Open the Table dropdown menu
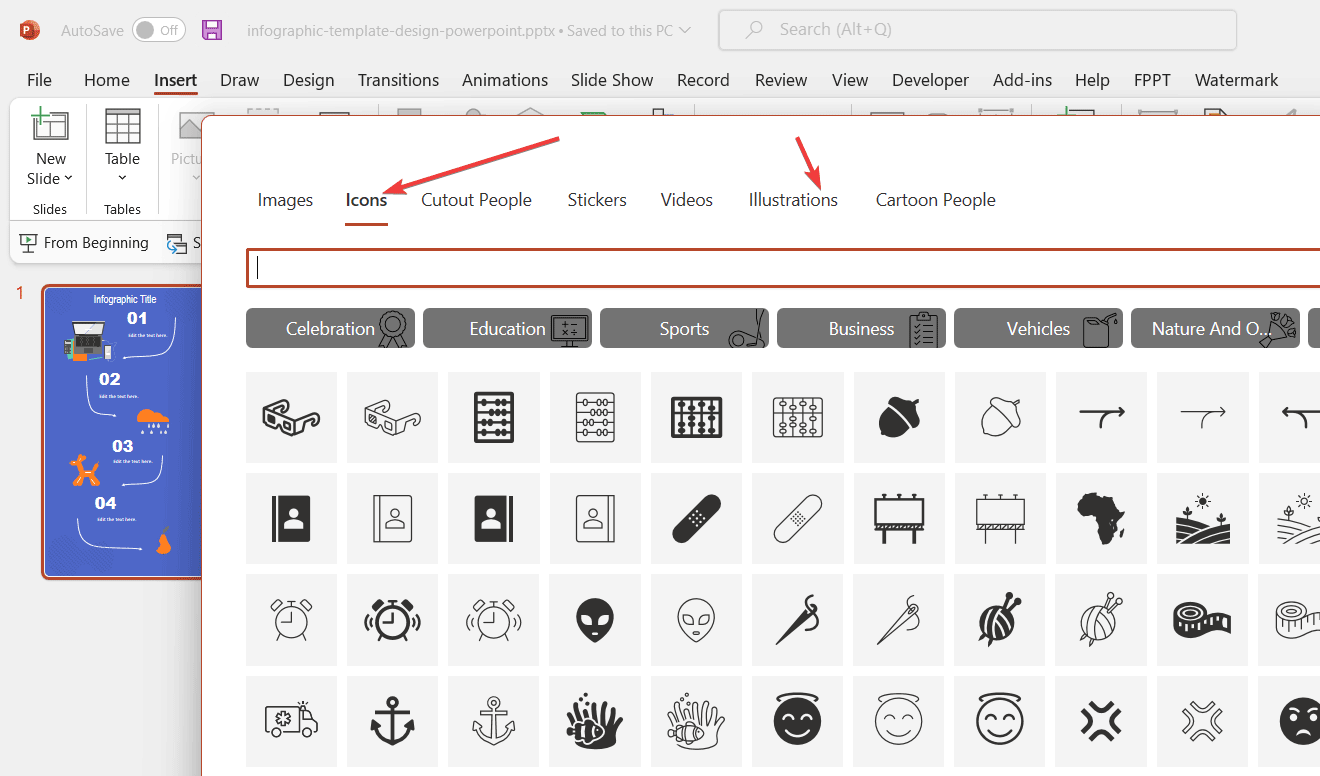The height and width of the screenshot is (776, 1320). pyautogui.click(x=122, y=179)
